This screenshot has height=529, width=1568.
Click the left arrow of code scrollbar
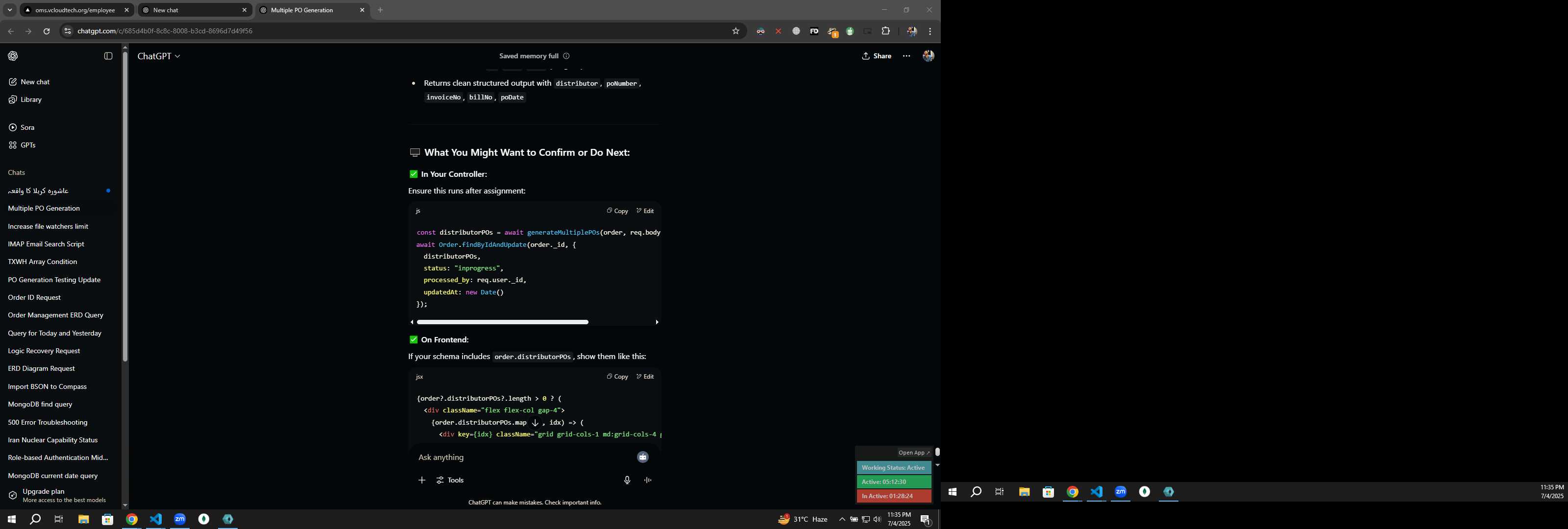pyautogui.click(x=412, y=321)
